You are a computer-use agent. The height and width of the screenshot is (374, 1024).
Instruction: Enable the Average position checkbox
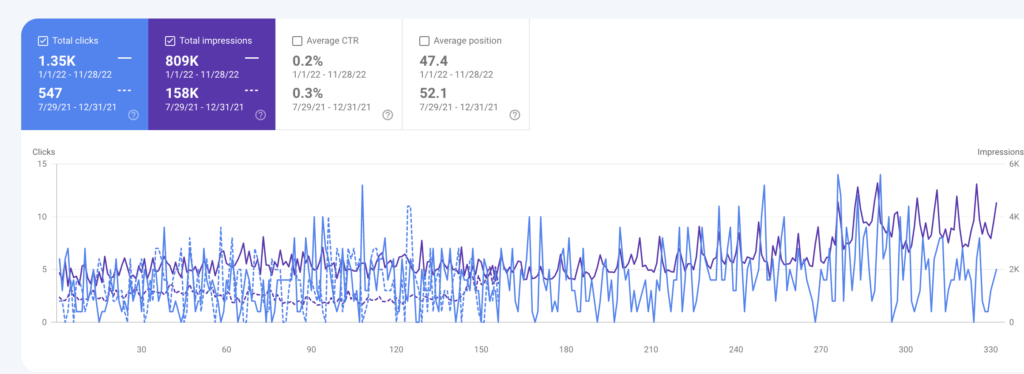click(424, 40)
